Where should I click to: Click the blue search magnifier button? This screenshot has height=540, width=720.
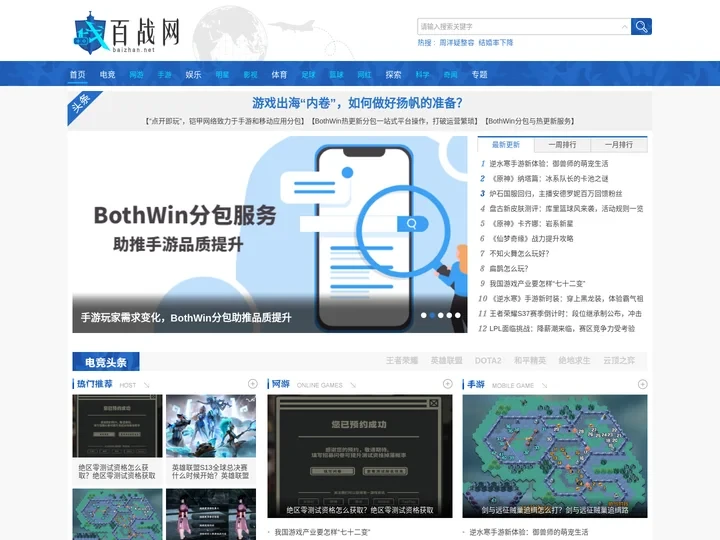(x=641, y=27)
